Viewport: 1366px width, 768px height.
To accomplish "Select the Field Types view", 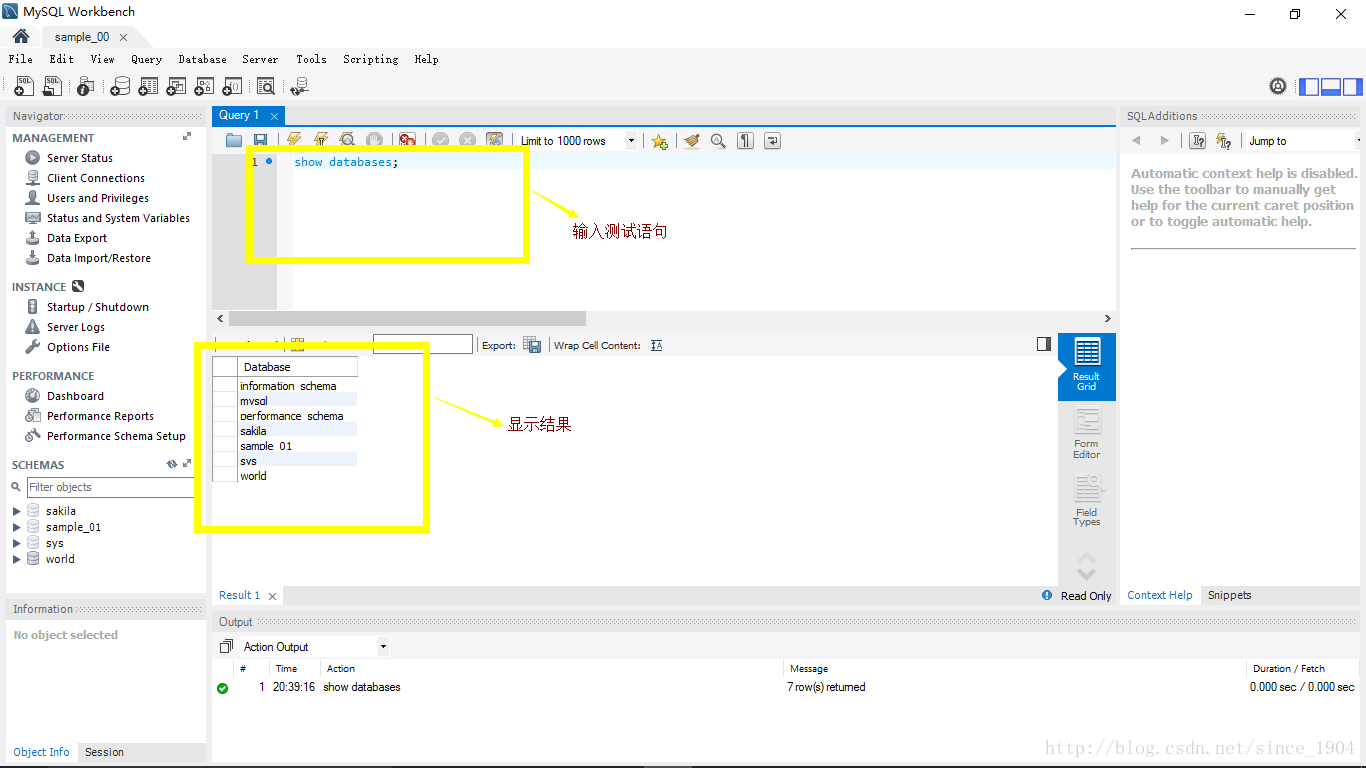I will point(1086,501).
